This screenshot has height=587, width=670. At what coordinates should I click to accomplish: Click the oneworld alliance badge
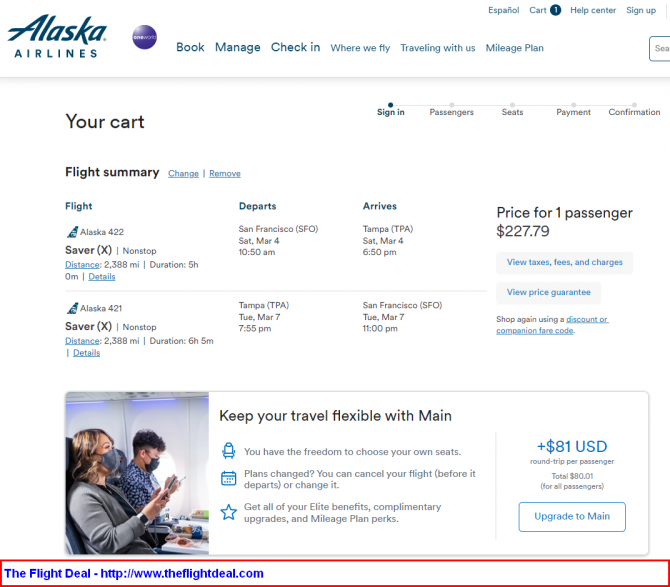[144, 37]
